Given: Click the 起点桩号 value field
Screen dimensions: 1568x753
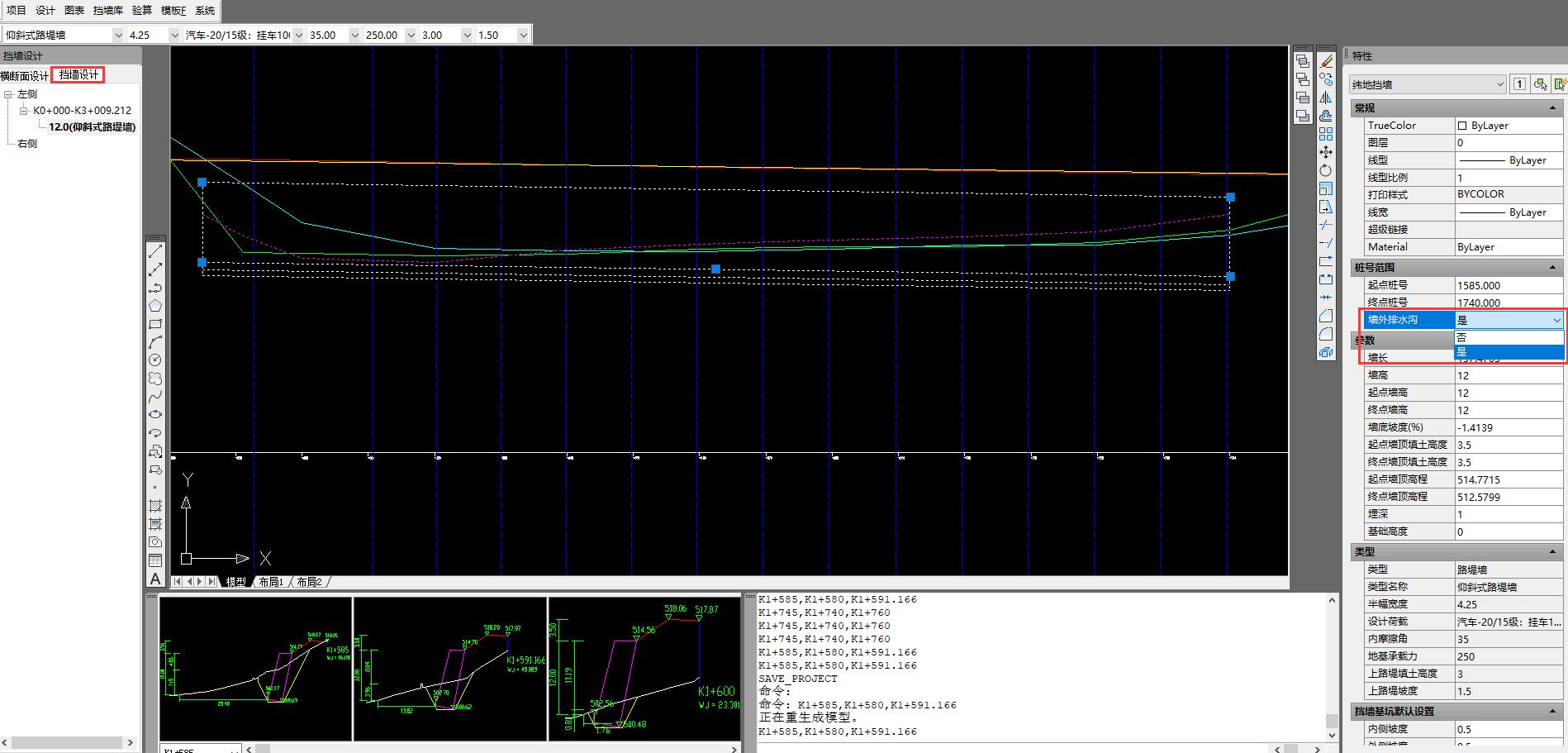Looking at the screenshot, I should (x=1508, y=285).
